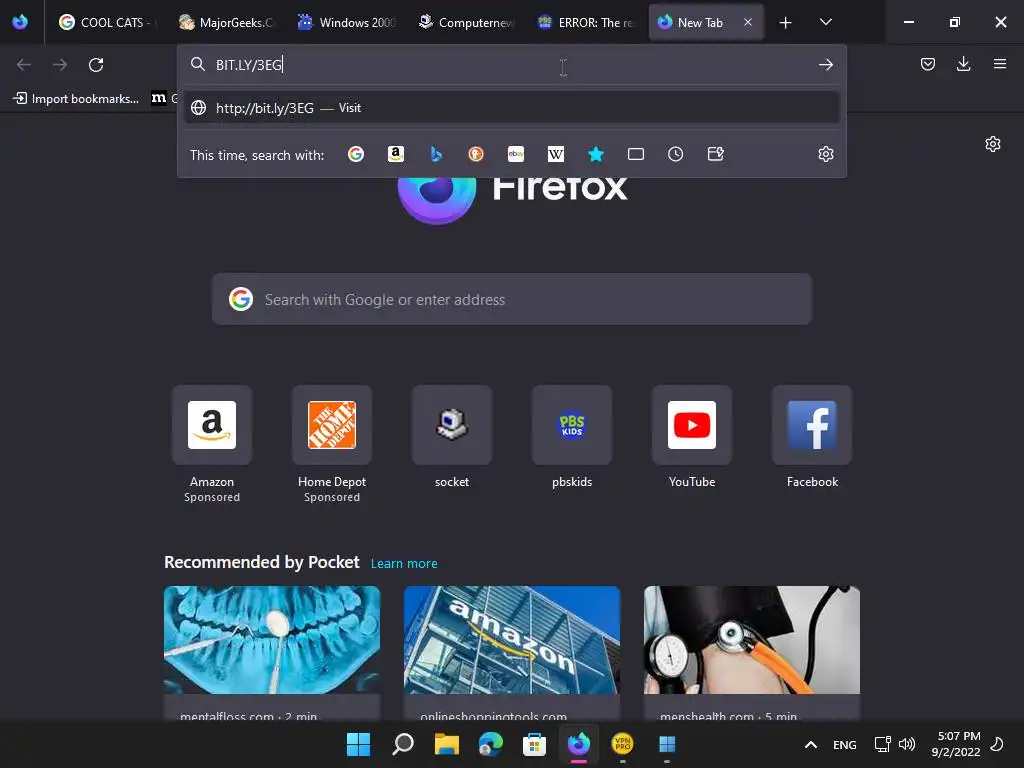Open the volume control in system tray
This screenshot has width=1024, height=768.
click(907, 744)
